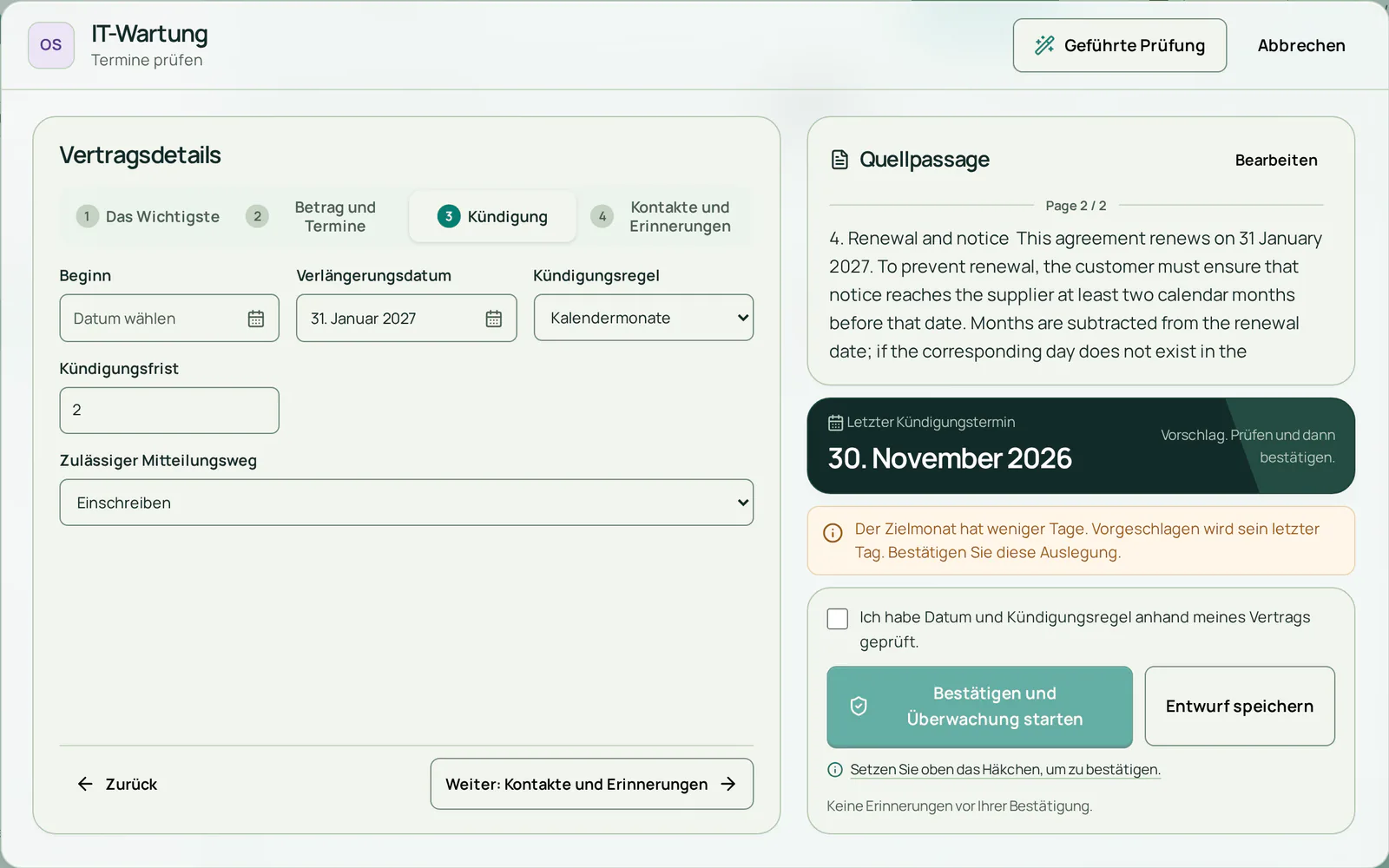Viewport: 1389px width, 868px height.
Task: Click Bestätigen und Überwachung starten
Action: pos(979,707)
